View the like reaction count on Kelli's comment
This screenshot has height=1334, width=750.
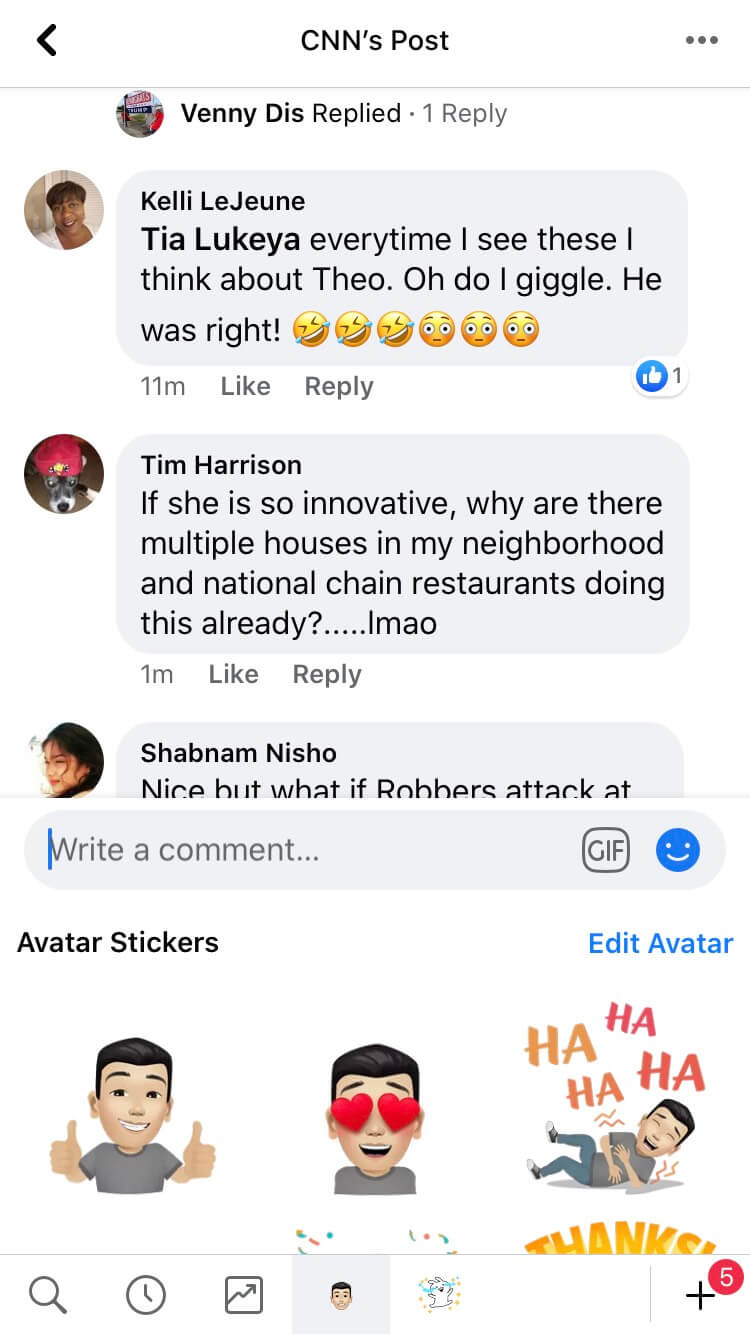[x=661, y=377]
